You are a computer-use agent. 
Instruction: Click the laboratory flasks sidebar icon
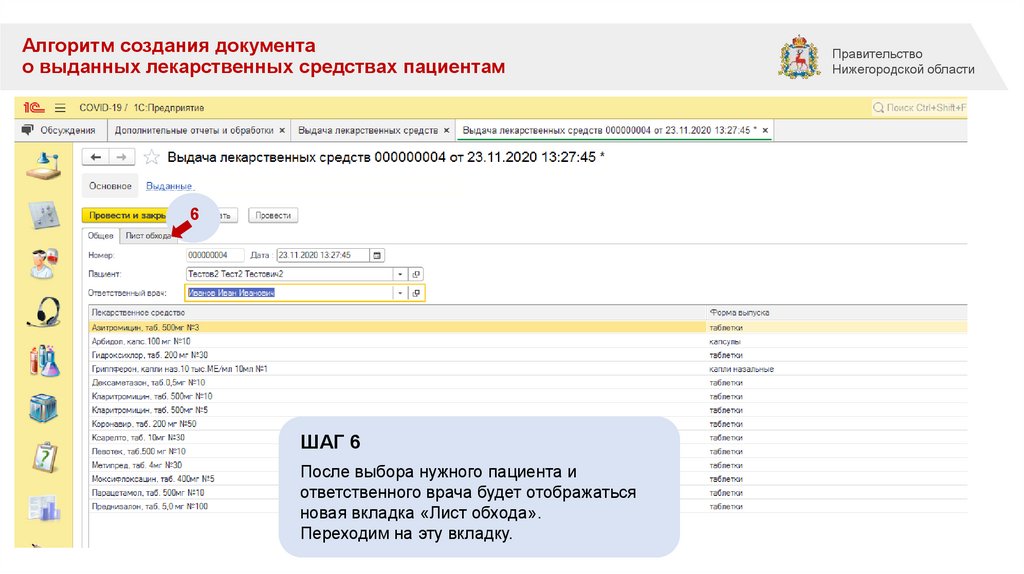45,360
